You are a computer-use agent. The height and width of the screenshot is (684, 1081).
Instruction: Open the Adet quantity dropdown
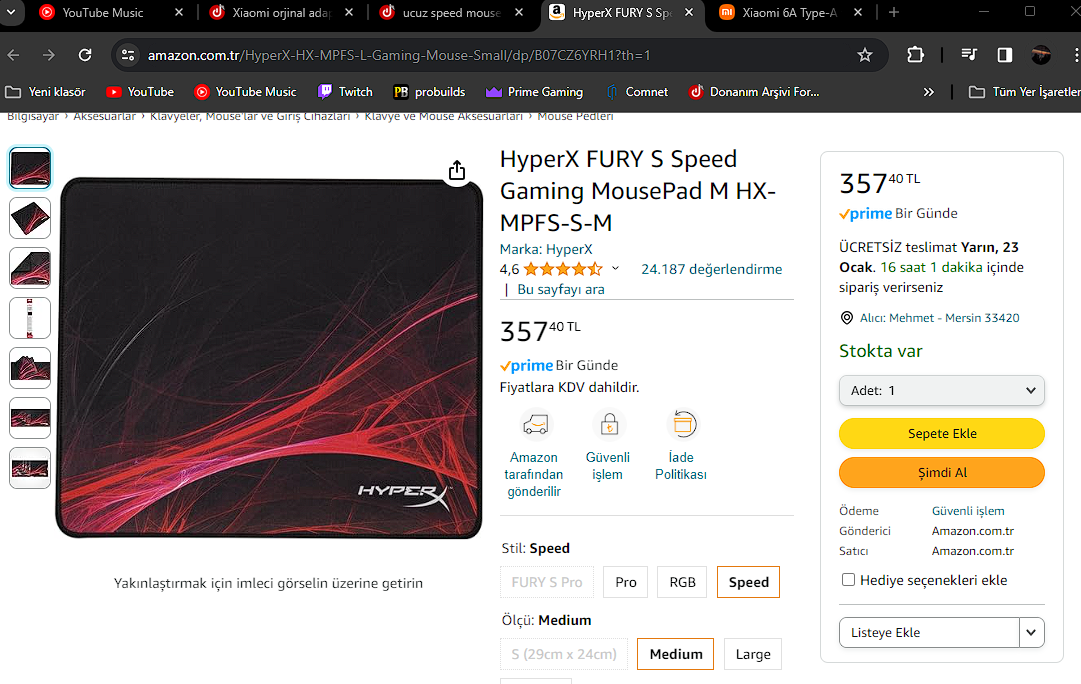[x=941, y=390]
